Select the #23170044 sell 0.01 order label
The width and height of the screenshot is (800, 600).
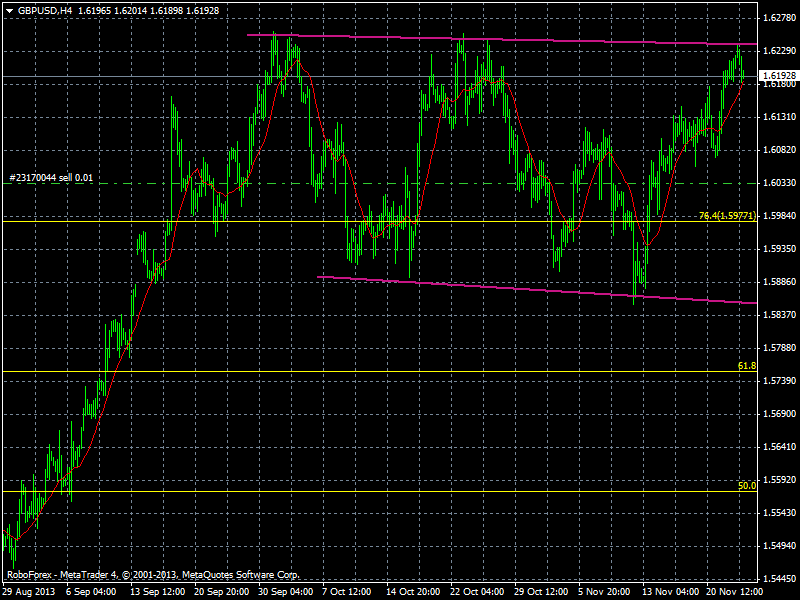pos(51,178)
